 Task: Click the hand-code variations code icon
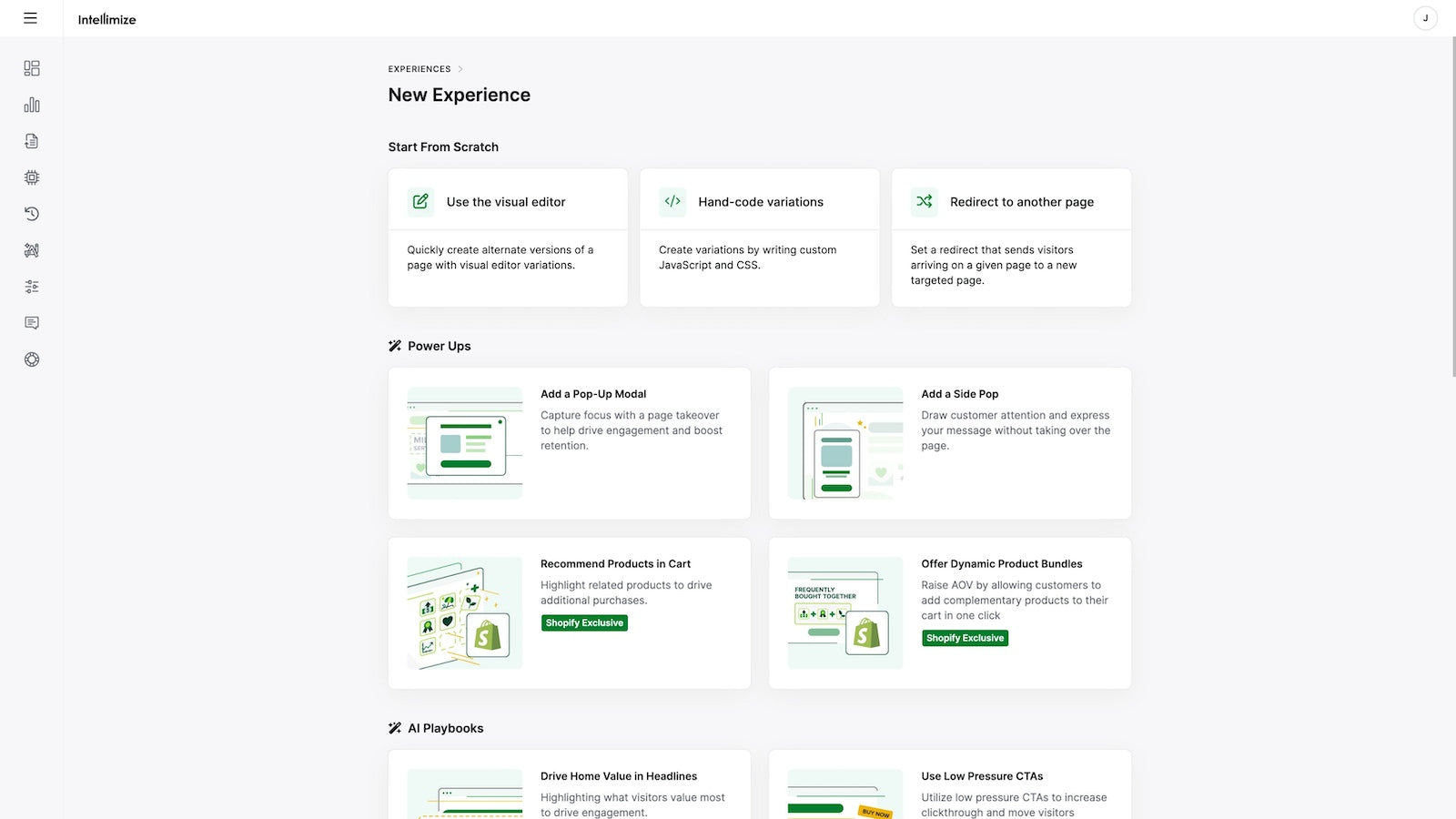[672, 201]
